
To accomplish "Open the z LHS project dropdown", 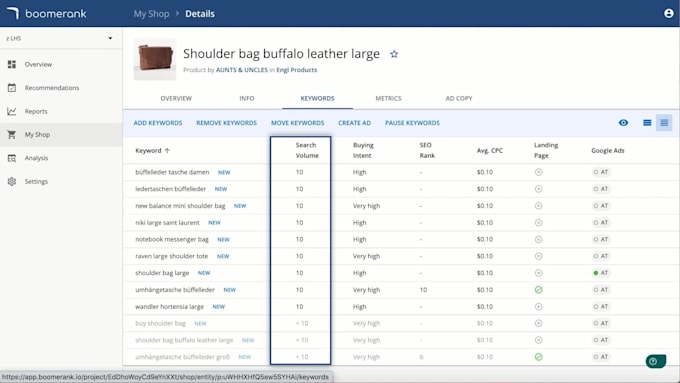I will pyautogui.click(x=61, y=38).
